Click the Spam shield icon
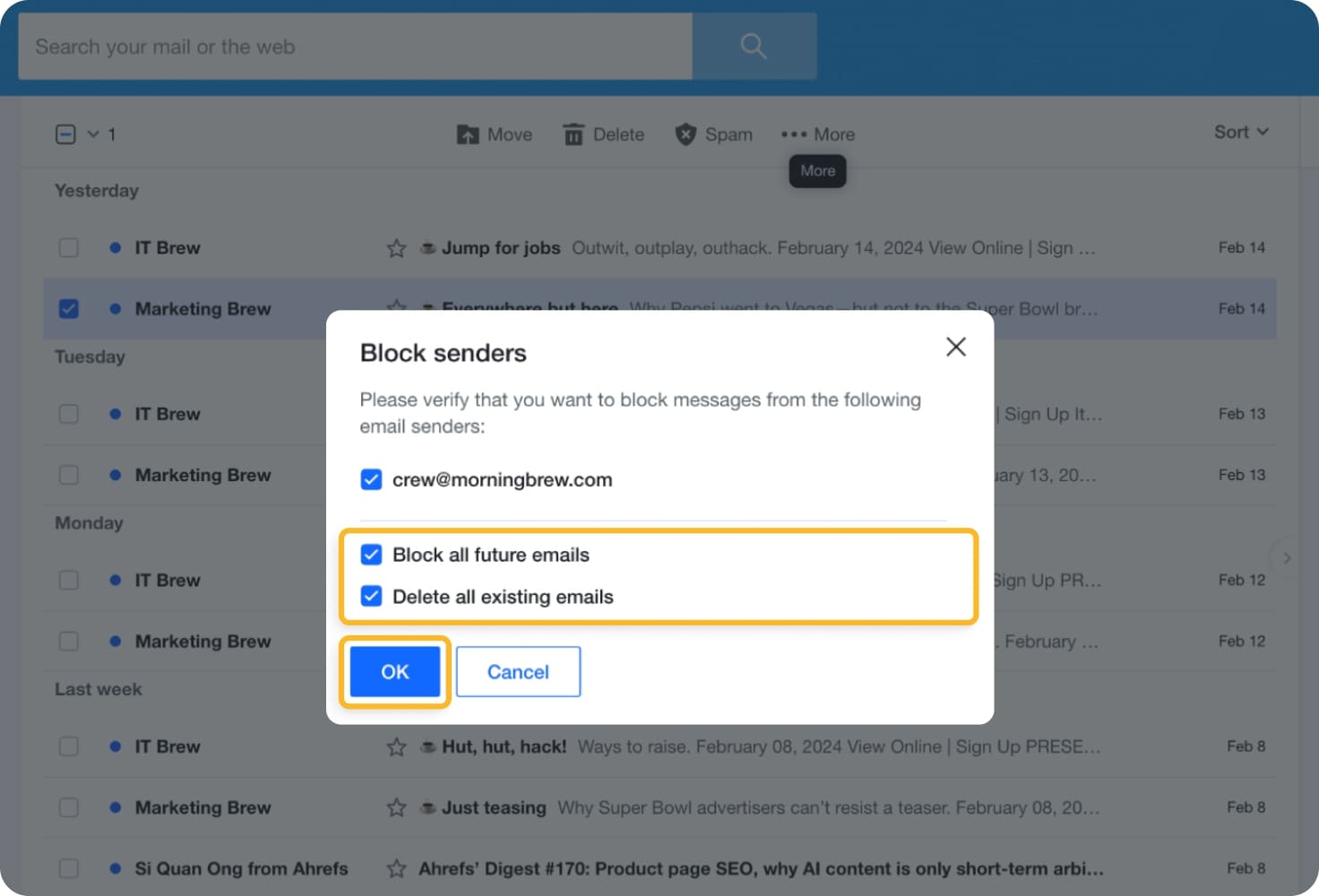This screenshot has height=896, width=1319. click(x=685, y=134)
